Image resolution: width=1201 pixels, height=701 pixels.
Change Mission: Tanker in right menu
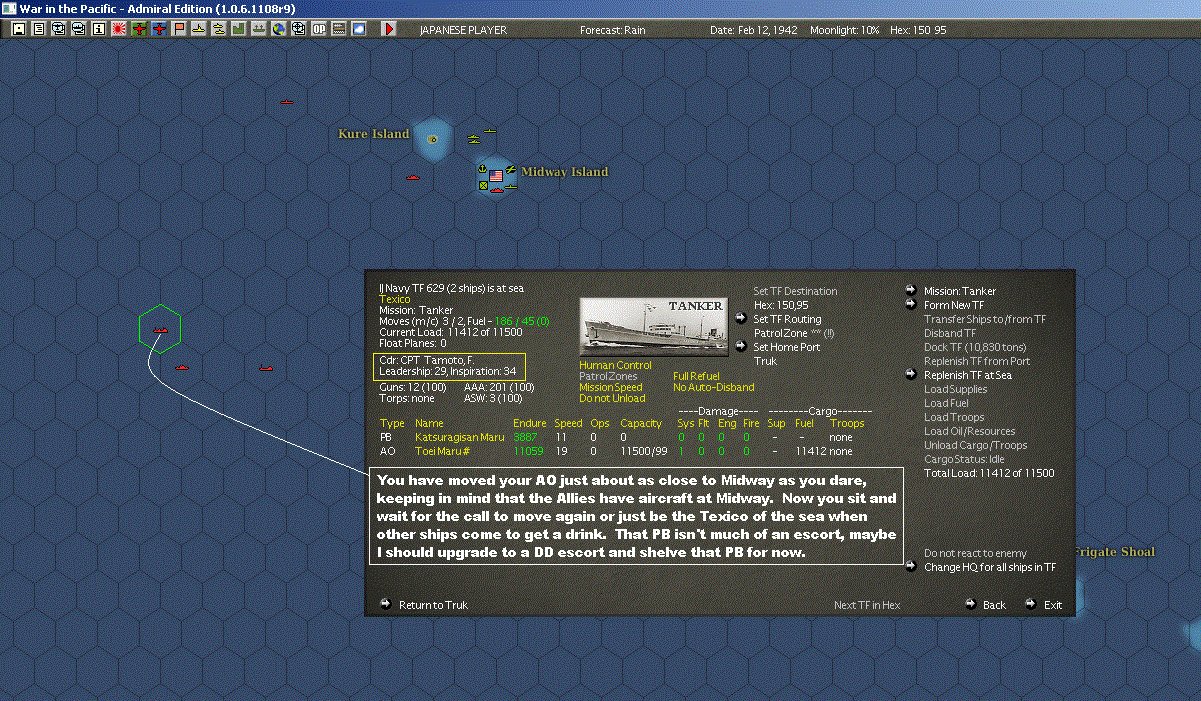959,291
